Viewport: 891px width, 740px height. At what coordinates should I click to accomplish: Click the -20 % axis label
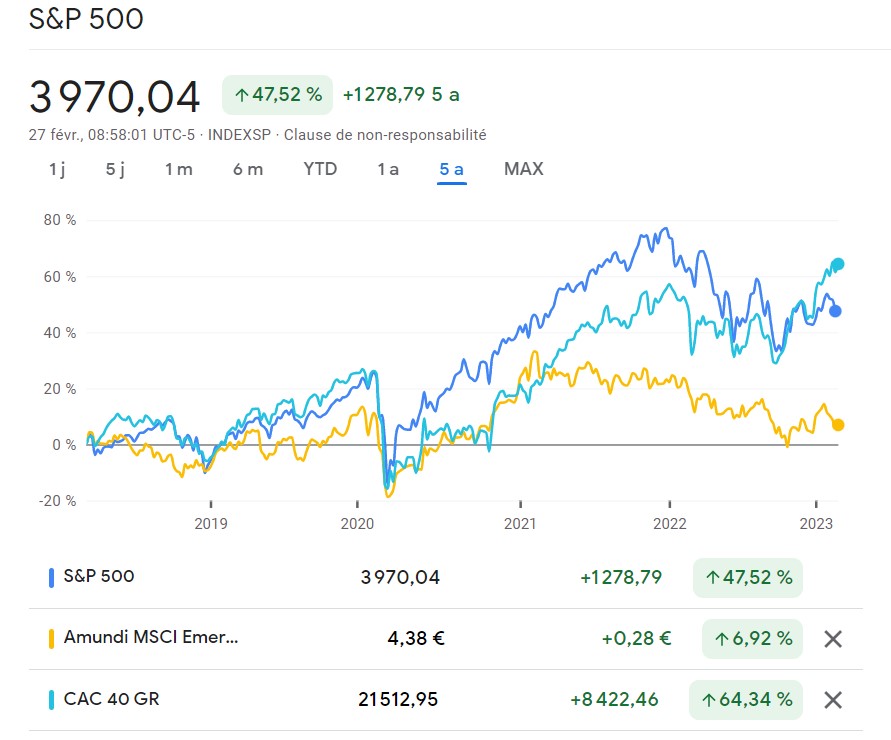click(x=57, y=501)
